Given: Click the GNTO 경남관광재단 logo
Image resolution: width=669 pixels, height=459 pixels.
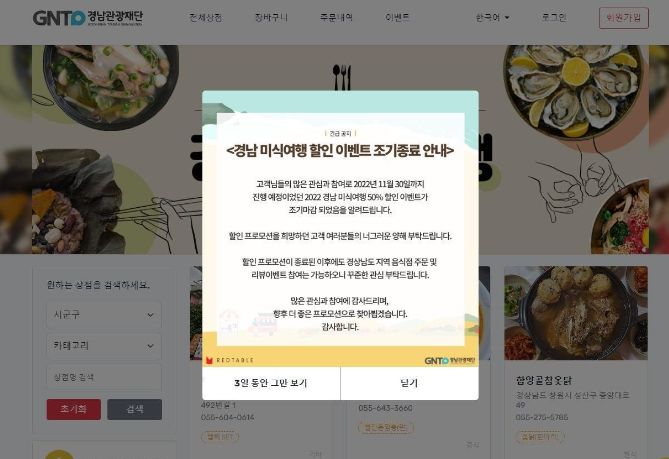Looking at the screenshot, I should click(88, 18).
